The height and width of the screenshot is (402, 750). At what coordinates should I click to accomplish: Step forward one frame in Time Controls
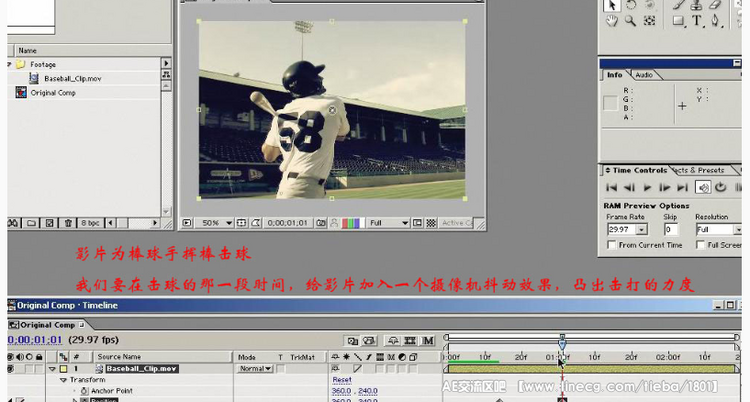click(x=665, y=188)
